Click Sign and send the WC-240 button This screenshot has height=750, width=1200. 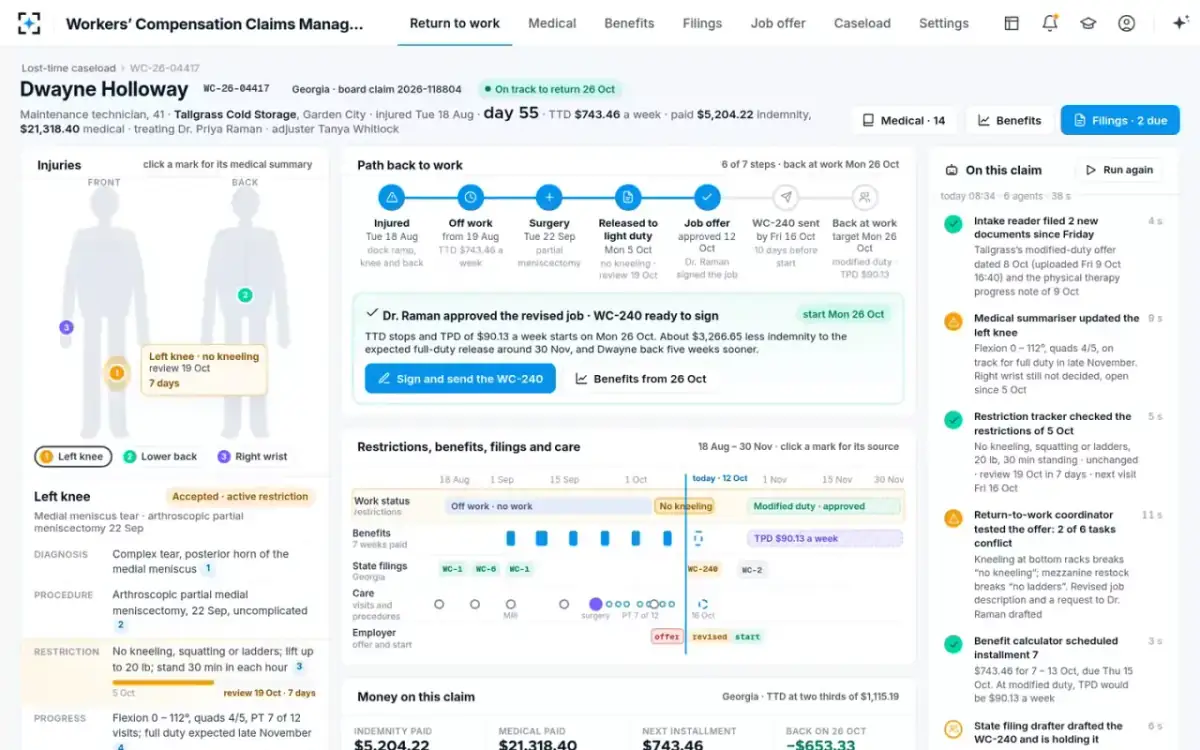[460, 379]
